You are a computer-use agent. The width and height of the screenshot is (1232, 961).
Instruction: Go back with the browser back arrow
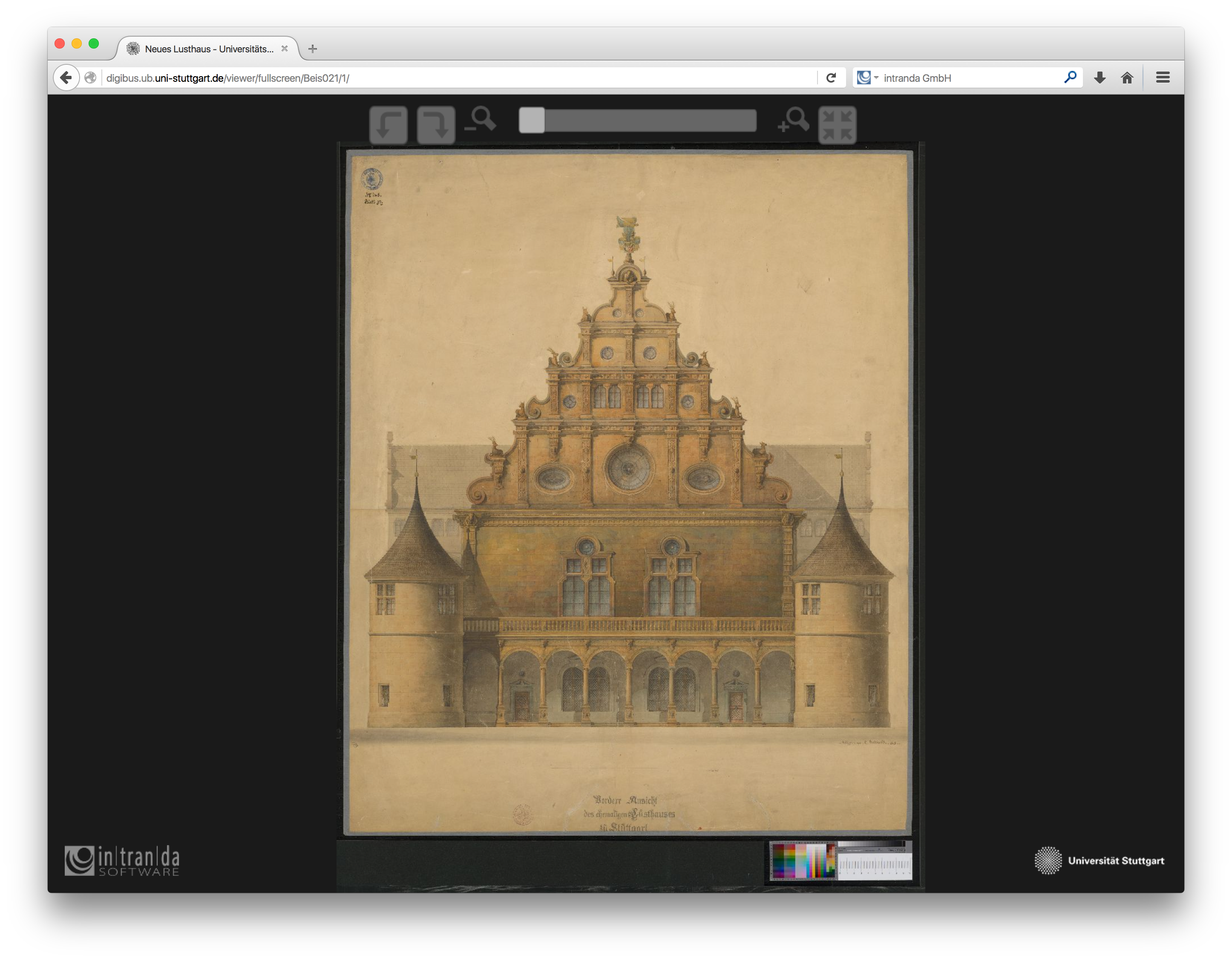(66, 78)
